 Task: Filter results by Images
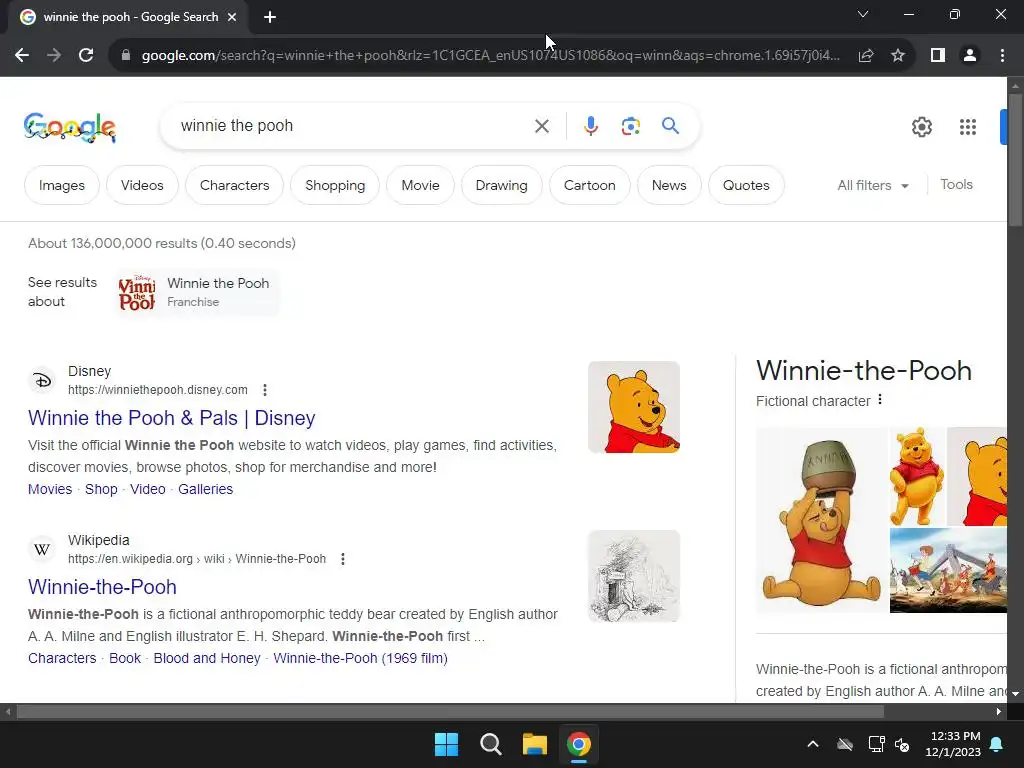[62, 185]
